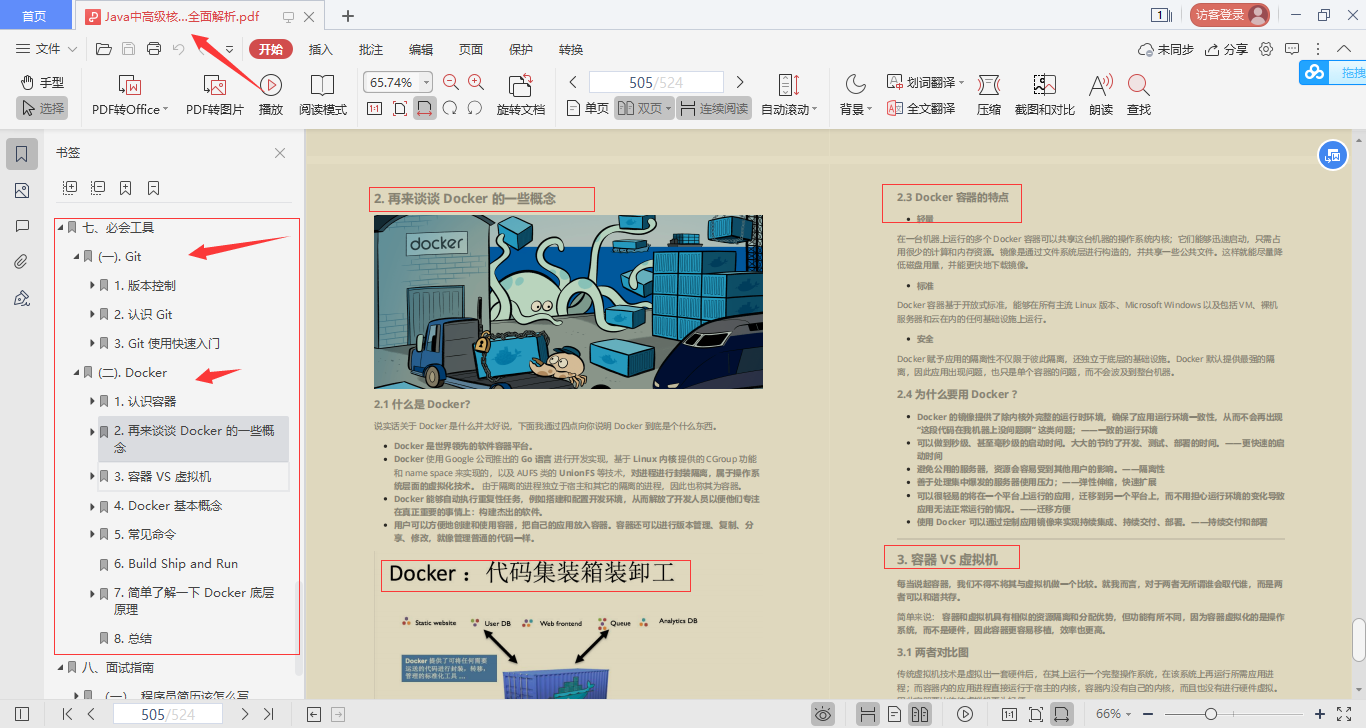Select the Hand tool (手型)
1366x728 pixels.
[x=42, y=82]
